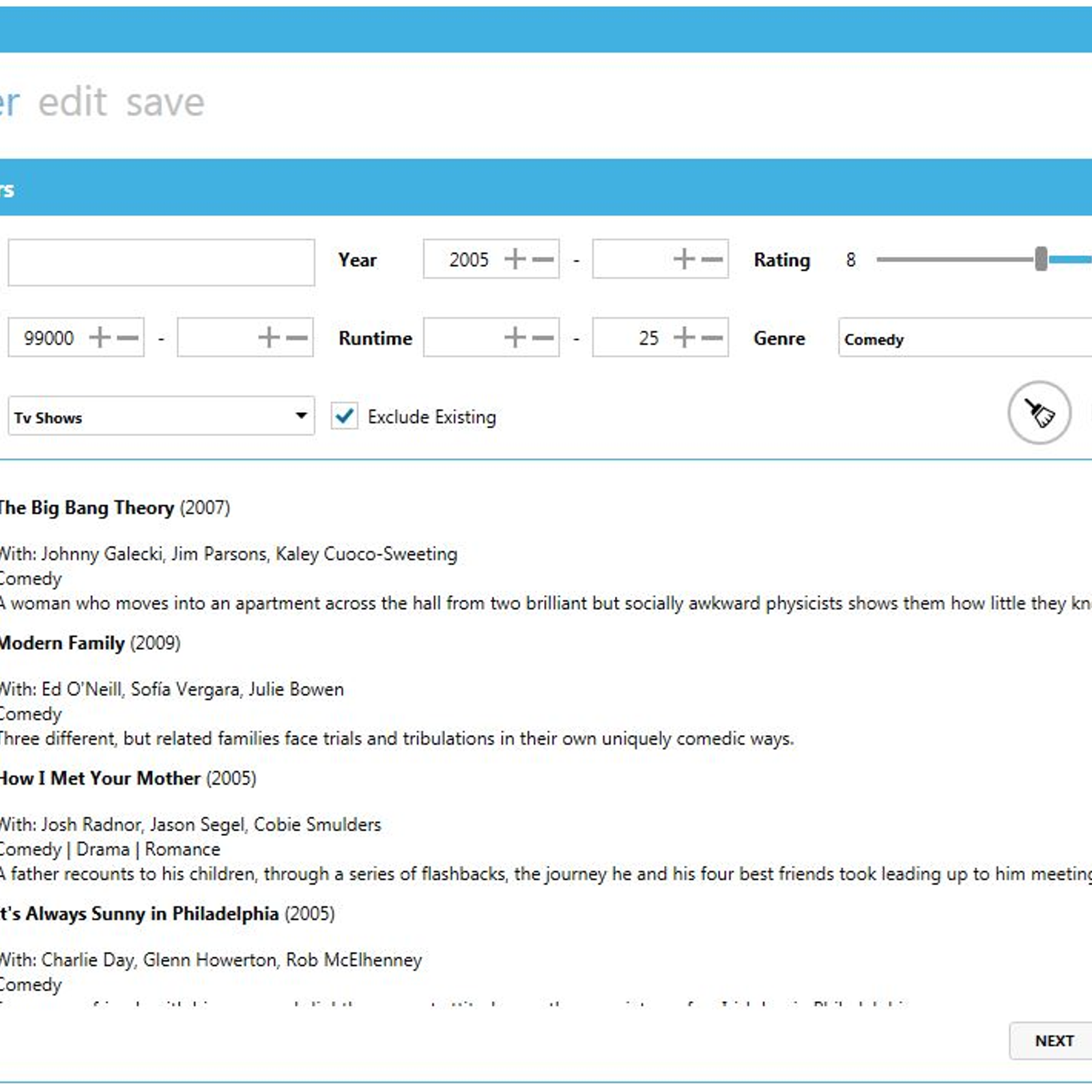Decrease Runtime minimum with minus
Image resolution: width=1092 pixels, height=1092 pixels.
[x=543, y=337]
